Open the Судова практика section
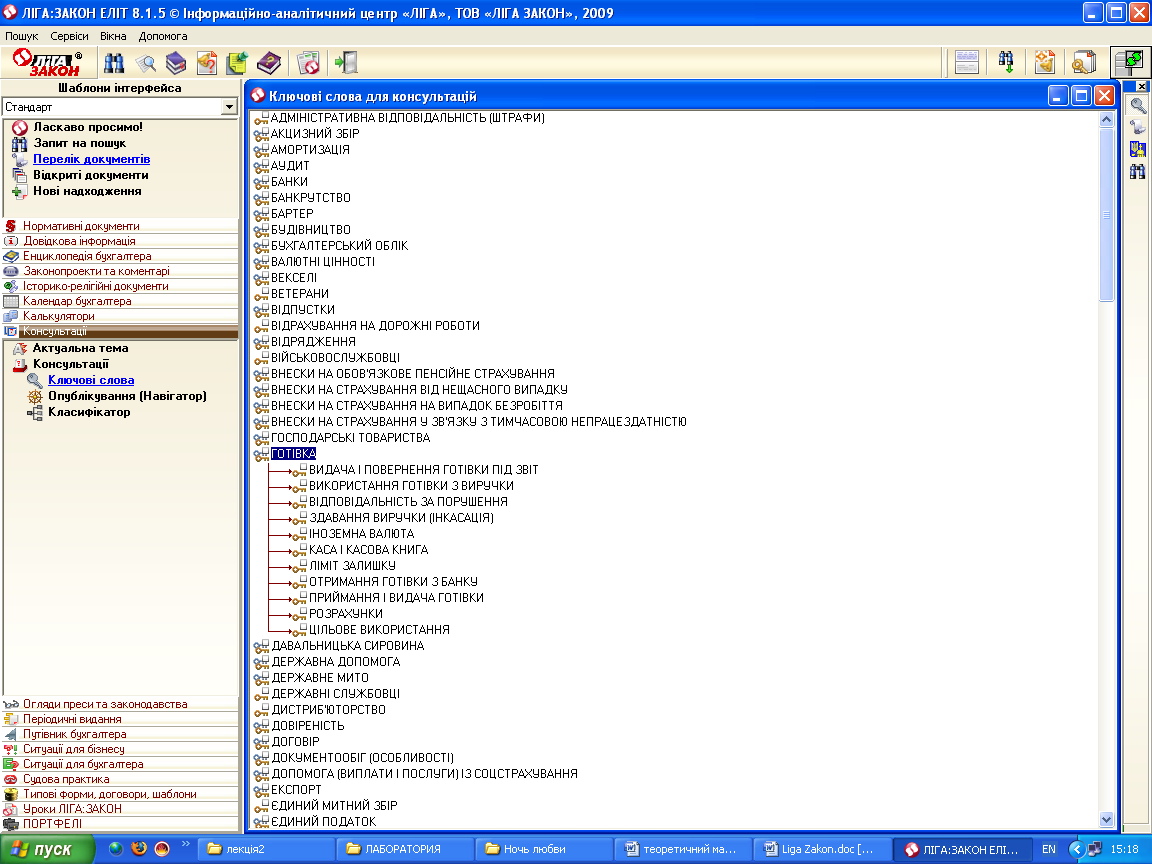This screenshot has width=1152, height=864. point(65,780)
